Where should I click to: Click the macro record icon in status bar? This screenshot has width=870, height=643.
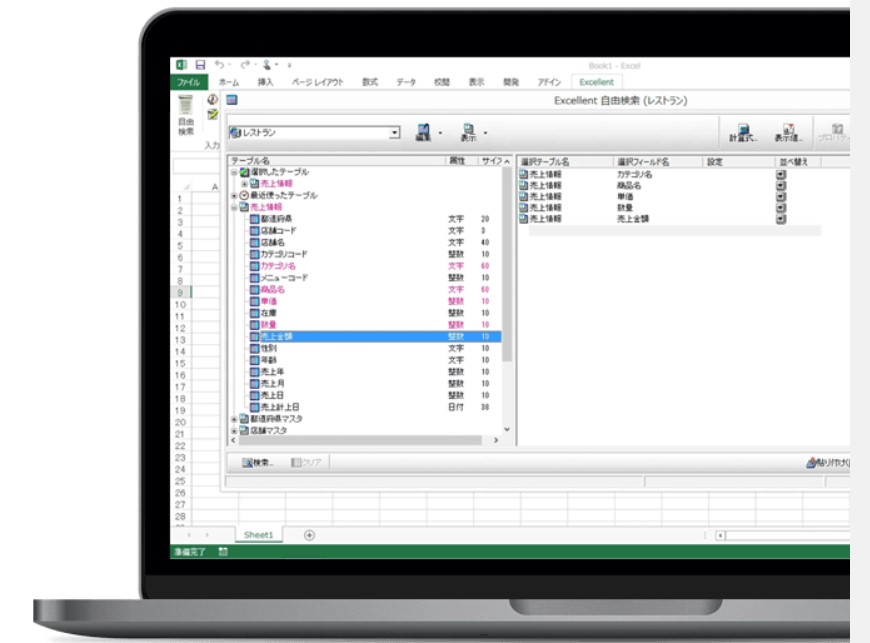(223, 551)
